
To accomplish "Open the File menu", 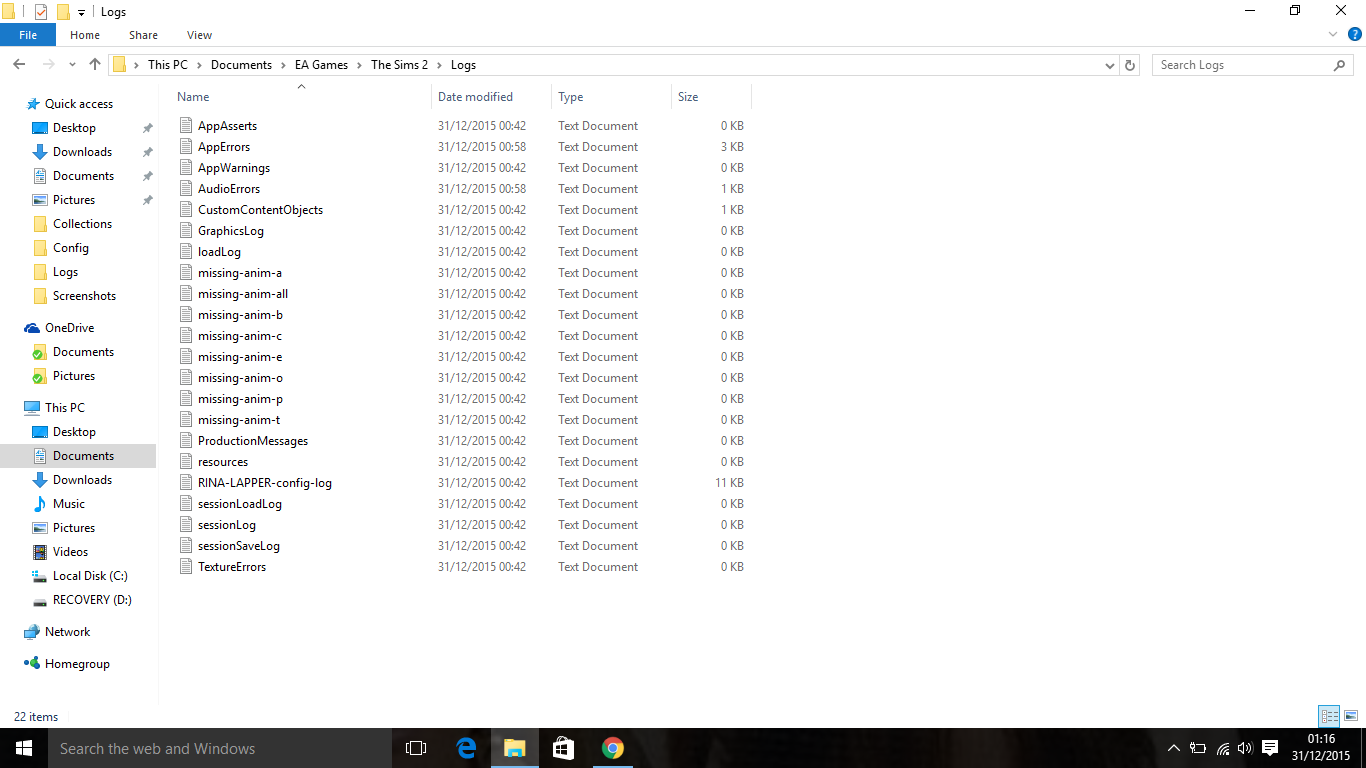I will pyautogui.click(x=28, y=35).
